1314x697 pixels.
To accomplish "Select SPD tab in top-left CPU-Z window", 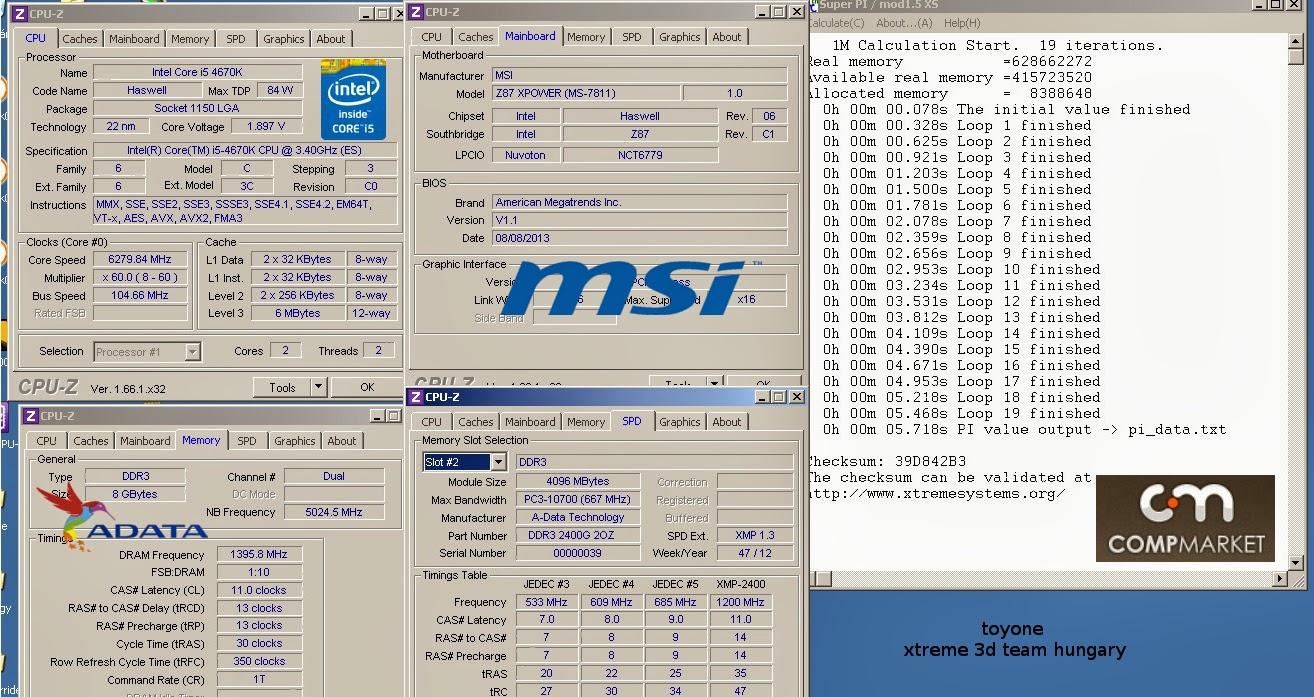I will tap(235, 39).
